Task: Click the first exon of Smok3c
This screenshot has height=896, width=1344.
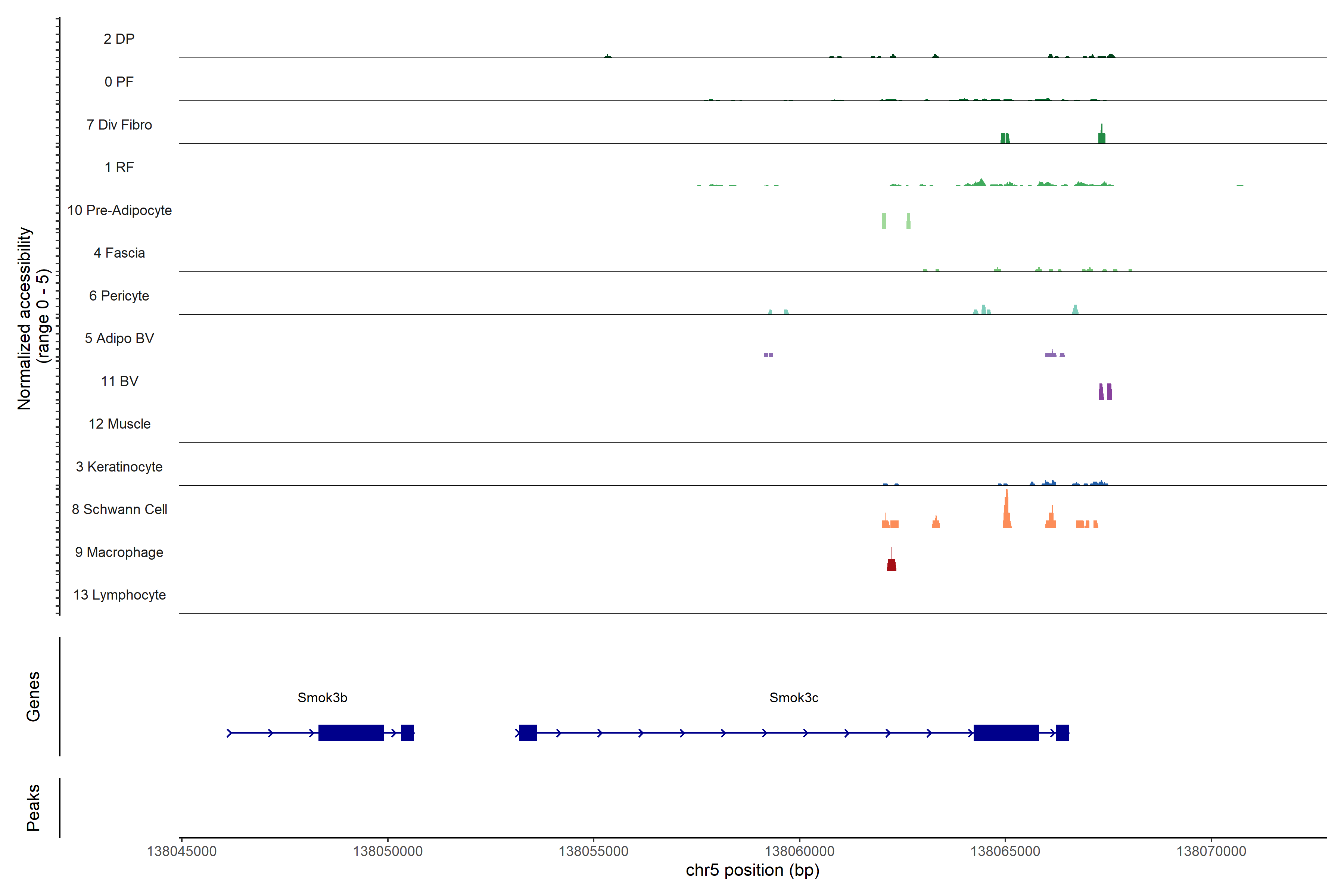Action: pyautogui.click(x=528, y=732)
